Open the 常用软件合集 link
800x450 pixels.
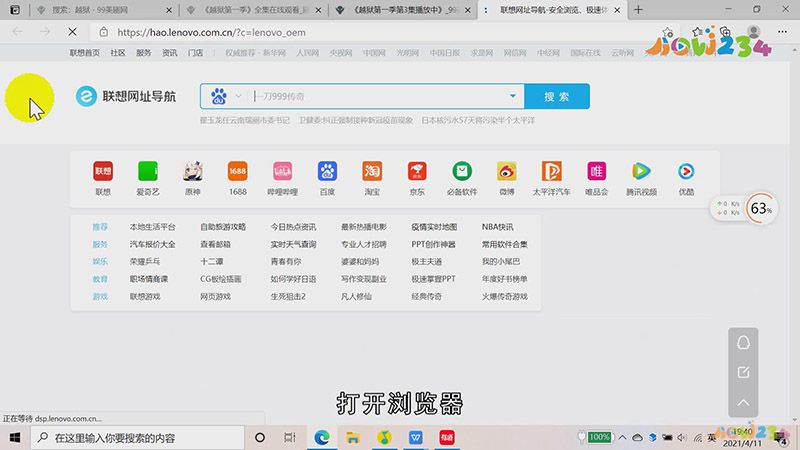pos(505,244)
